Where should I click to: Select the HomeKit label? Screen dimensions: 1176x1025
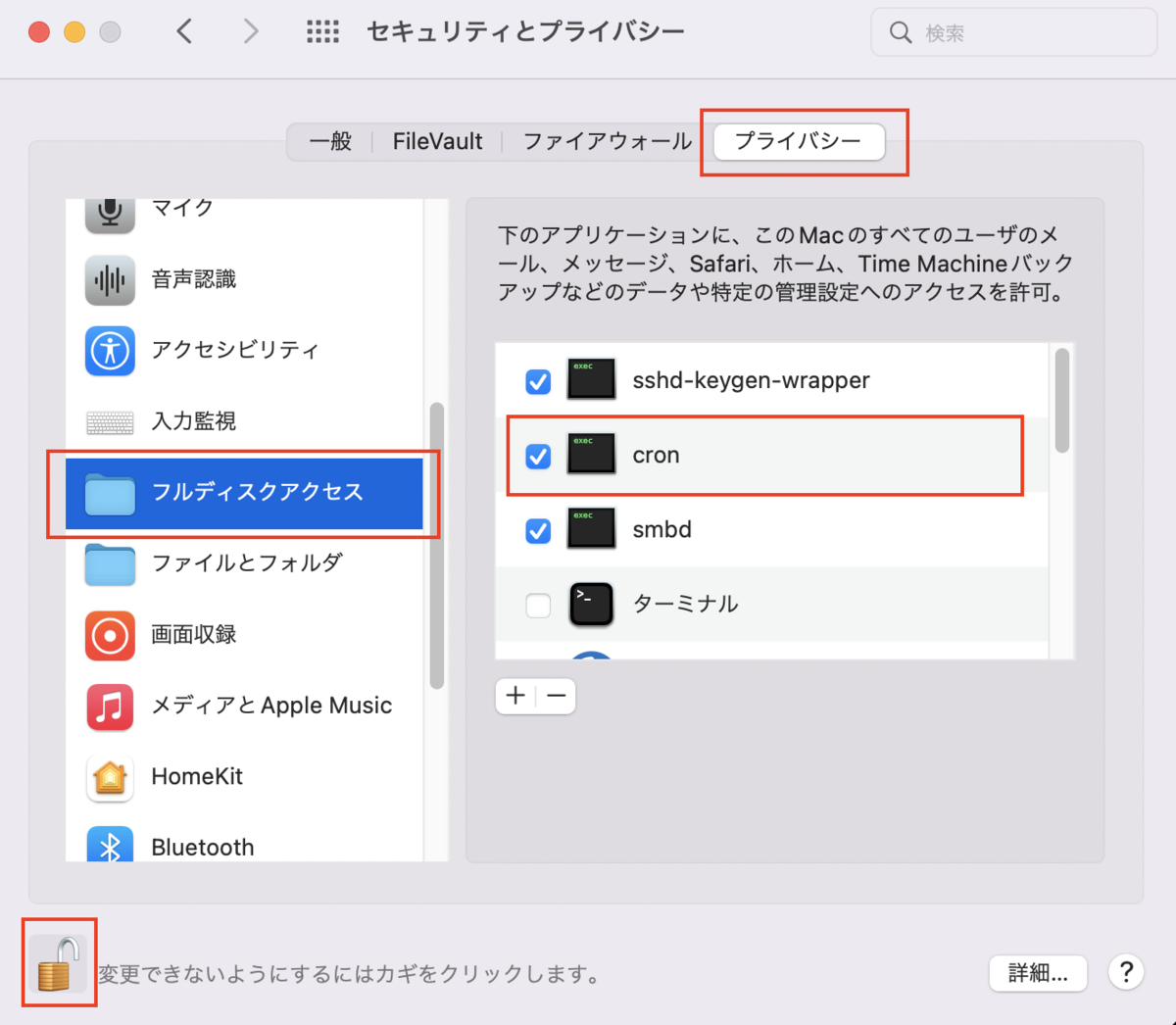[x=197, y=776]
